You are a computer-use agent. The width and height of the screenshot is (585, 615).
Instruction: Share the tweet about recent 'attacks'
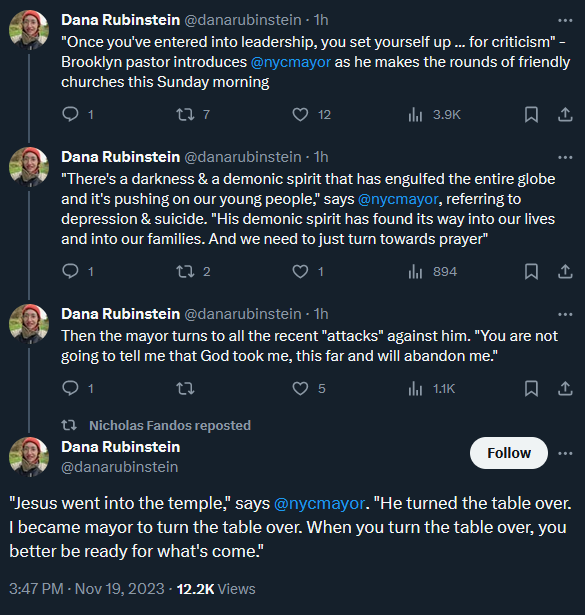coord(565,389)
